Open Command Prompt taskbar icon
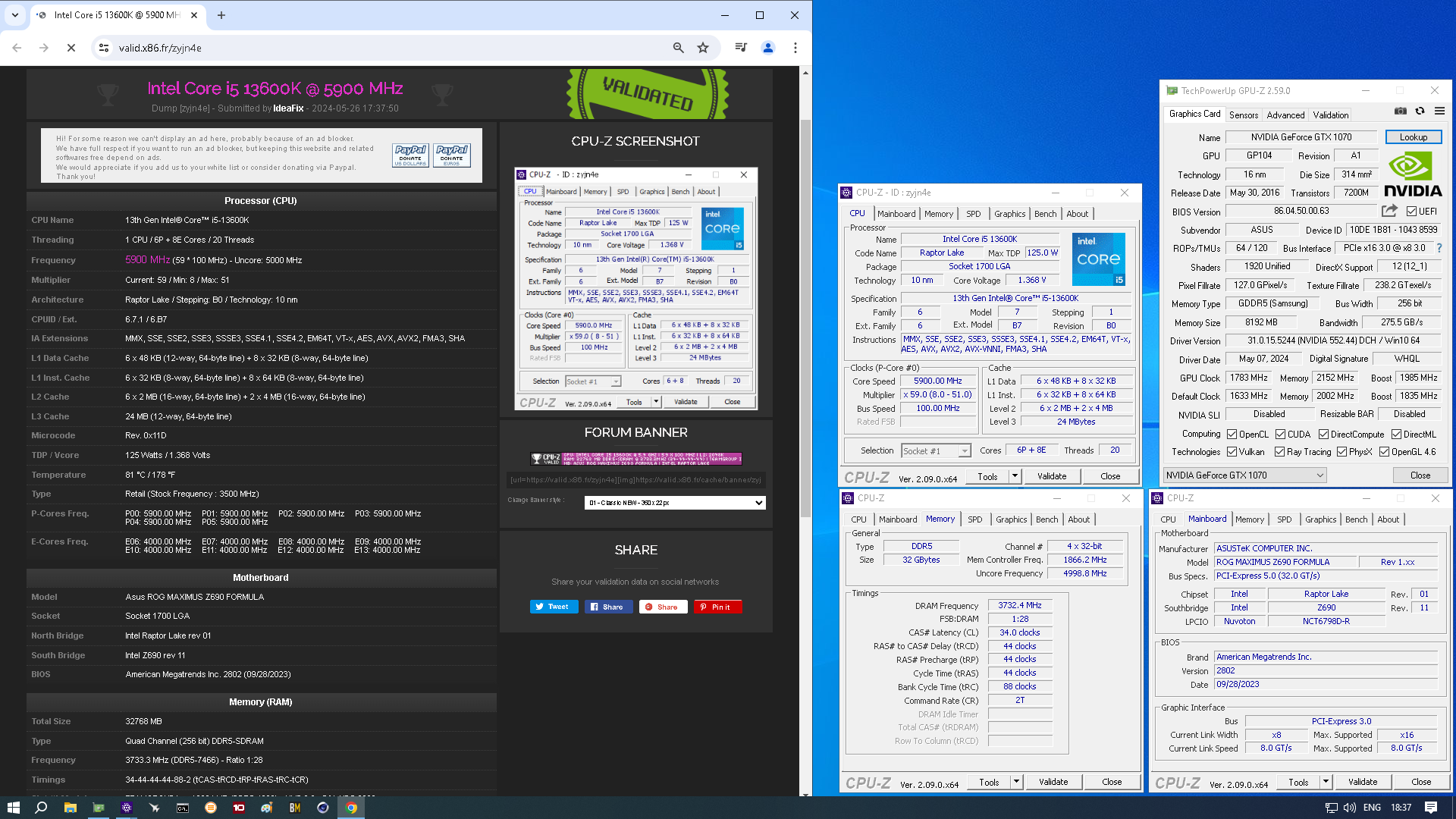Viewport: 1456px width, 819px height. coord(183,808)
